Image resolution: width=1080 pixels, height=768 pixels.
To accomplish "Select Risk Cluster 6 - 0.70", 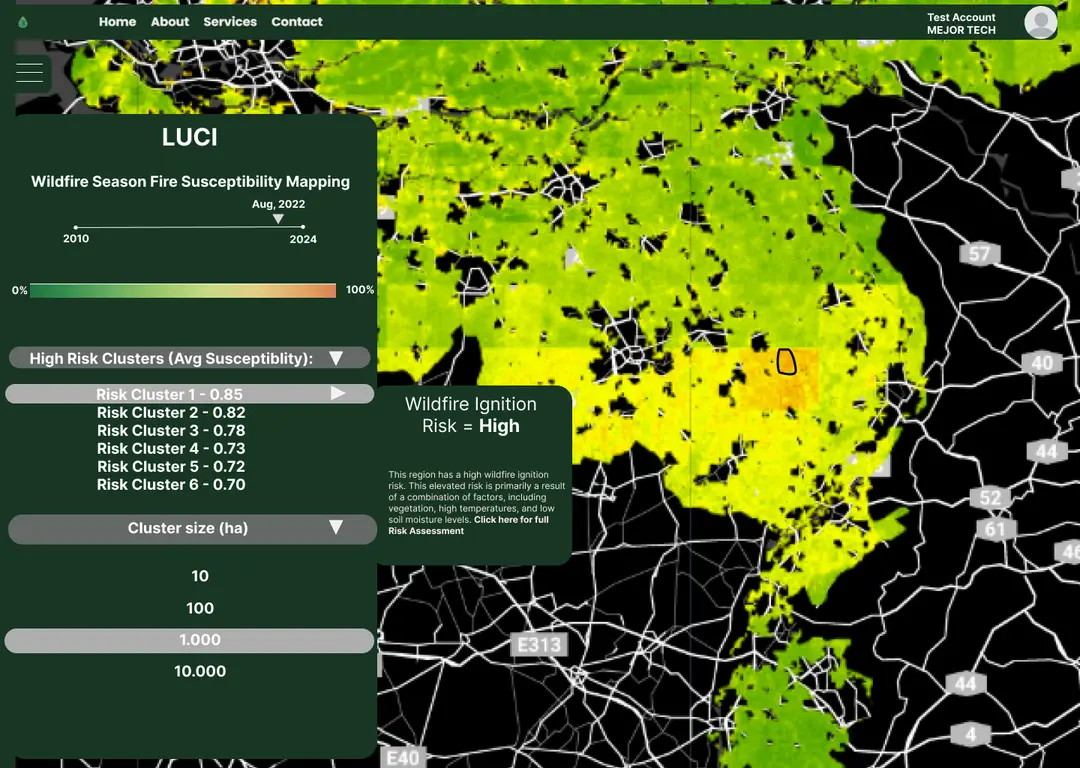I will 171,484.
